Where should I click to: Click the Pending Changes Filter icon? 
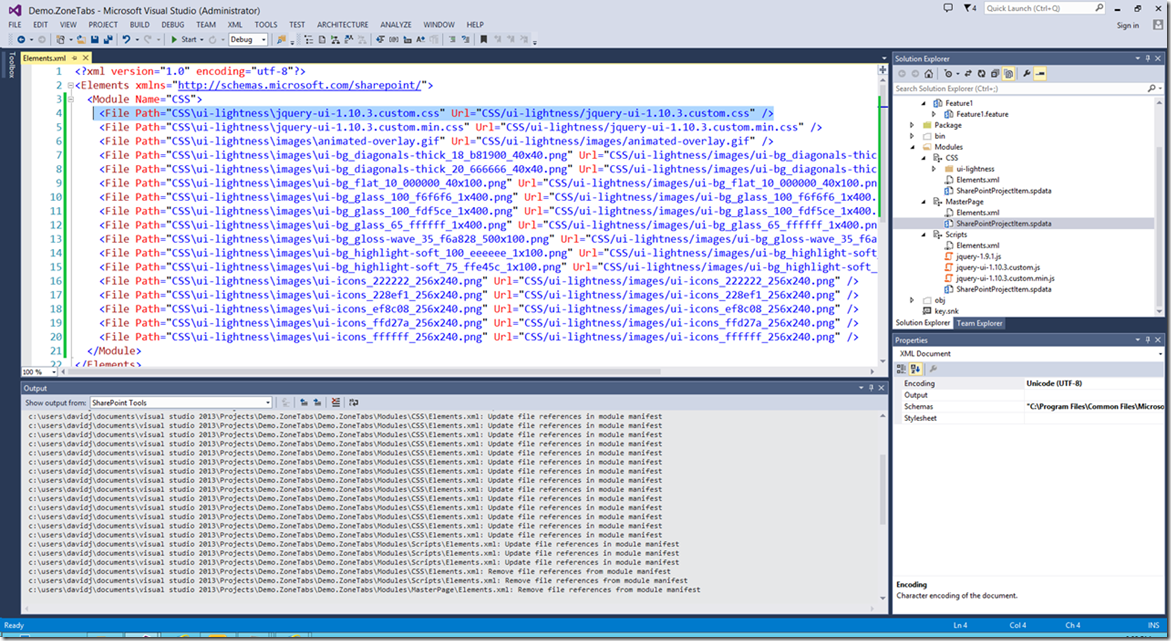click(948, 74)
